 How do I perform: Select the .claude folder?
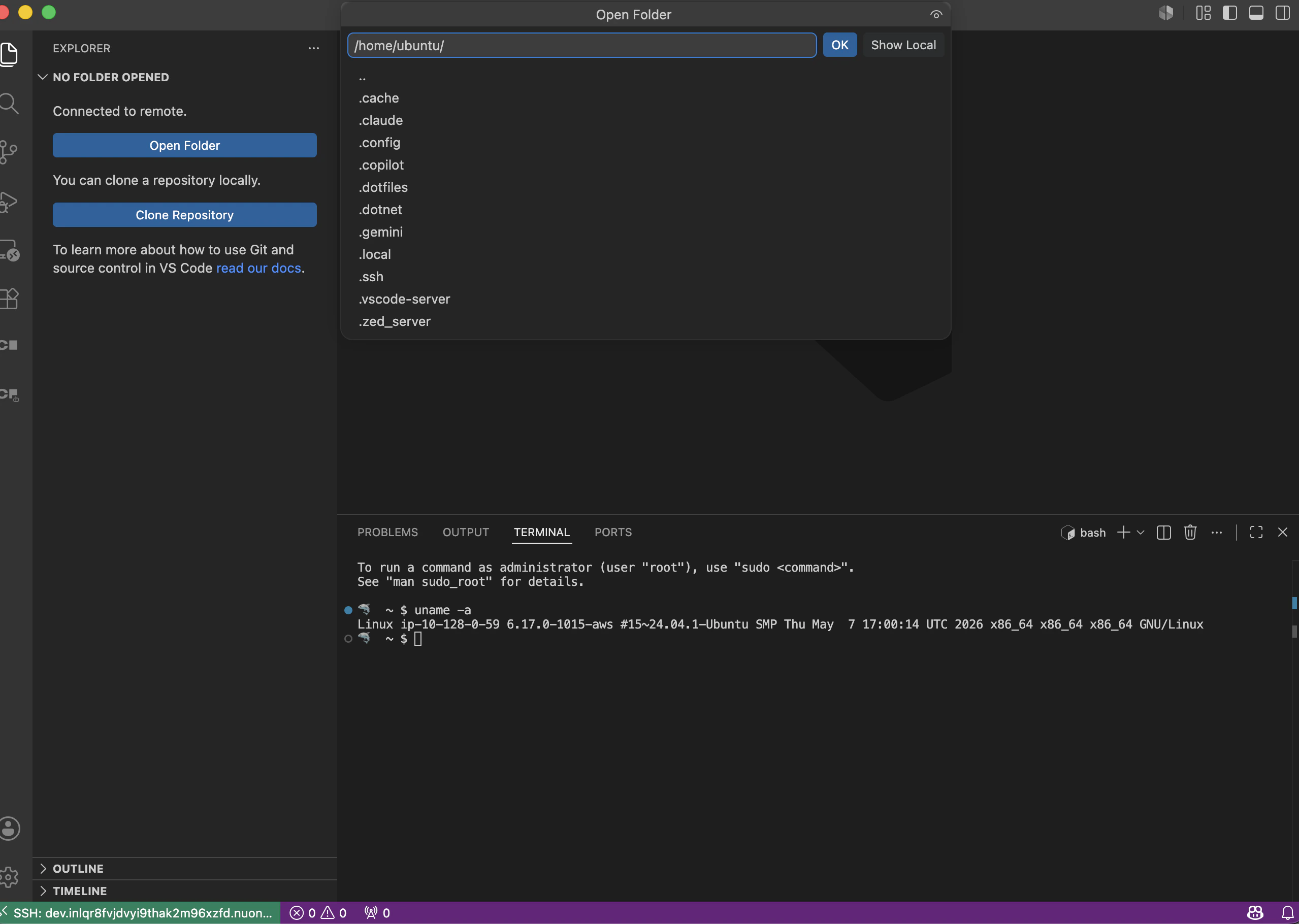point(646,121)
